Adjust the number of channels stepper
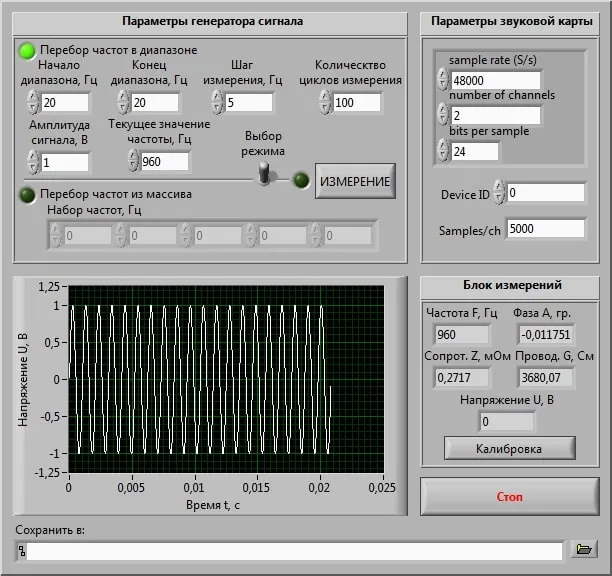 pos(442,115)
